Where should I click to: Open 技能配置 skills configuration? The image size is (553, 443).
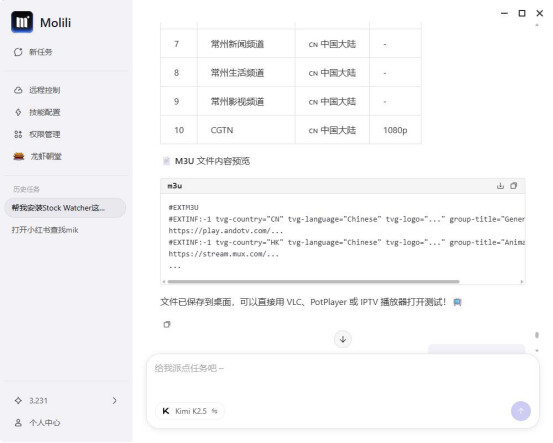click(x=37, y=113)
